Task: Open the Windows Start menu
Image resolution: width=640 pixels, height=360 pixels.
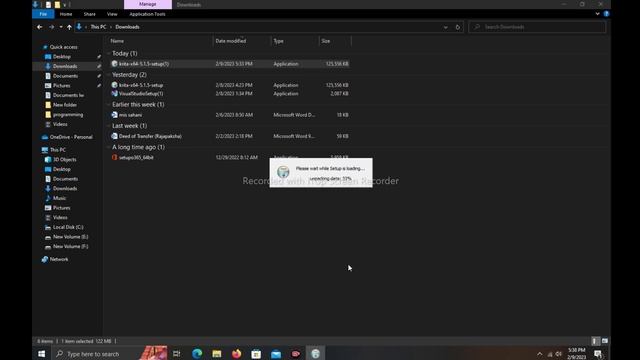Action: [x=41, y=353]
